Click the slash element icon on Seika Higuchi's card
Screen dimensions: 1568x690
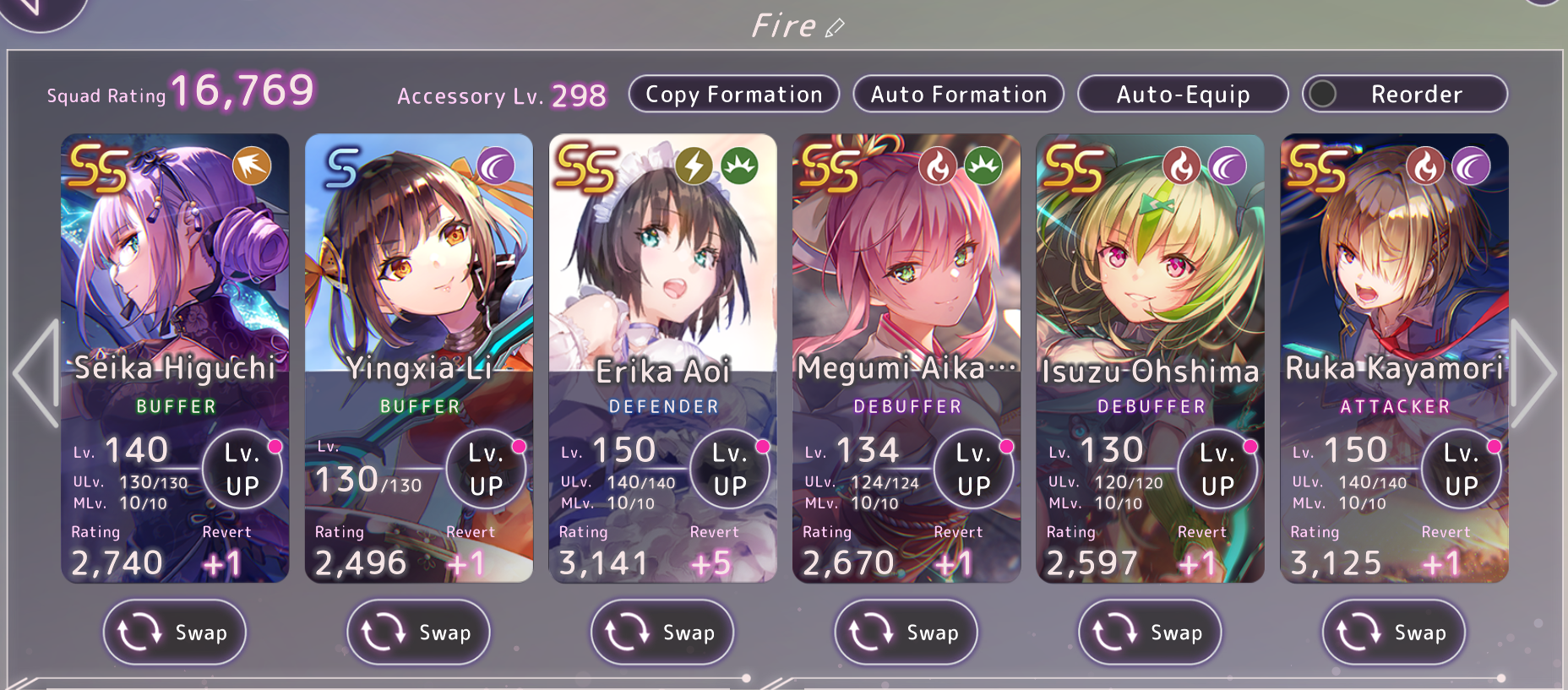[x=252, y=166]
